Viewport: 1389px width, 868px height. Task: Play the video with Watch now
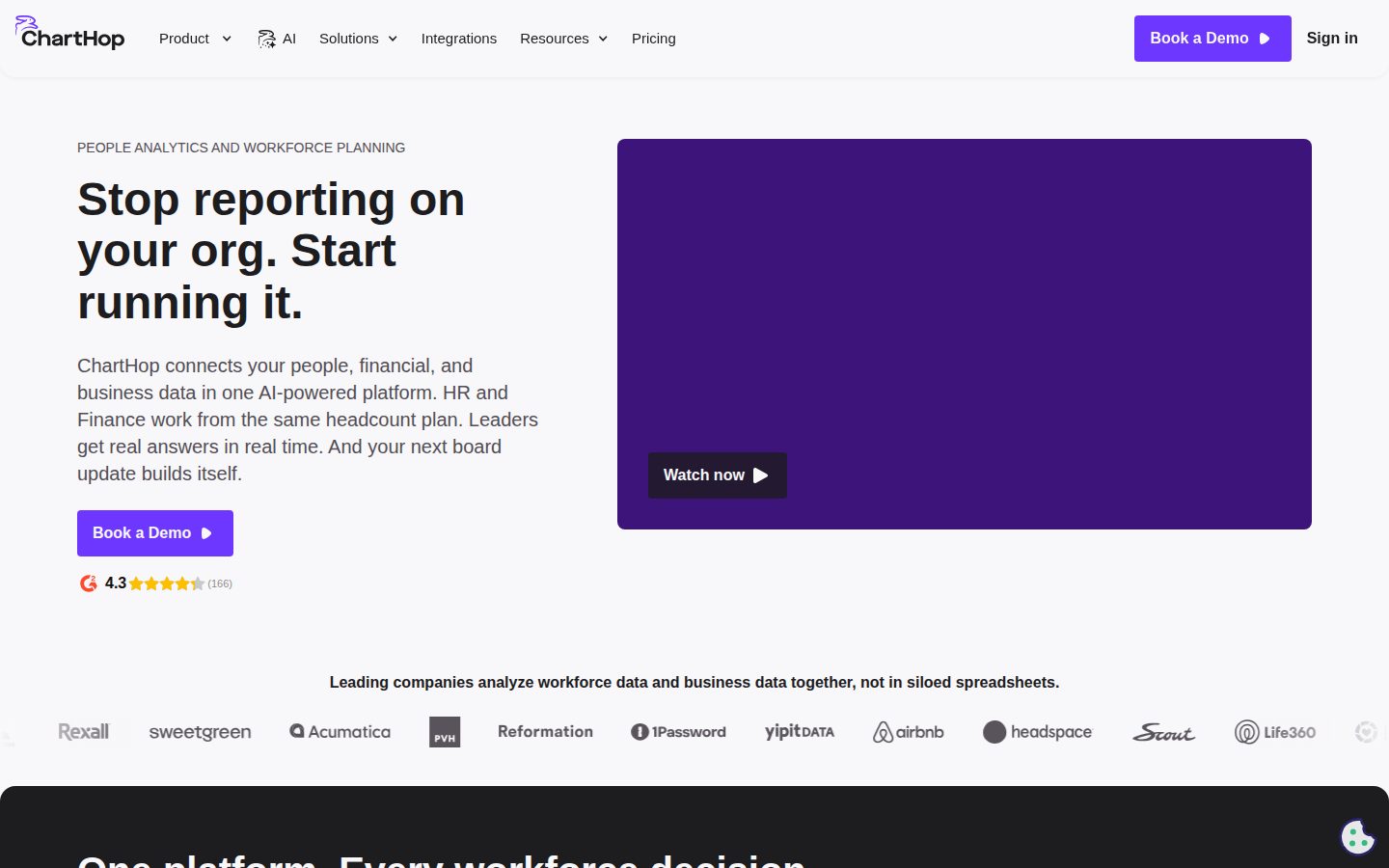click(x=718, y=475)
